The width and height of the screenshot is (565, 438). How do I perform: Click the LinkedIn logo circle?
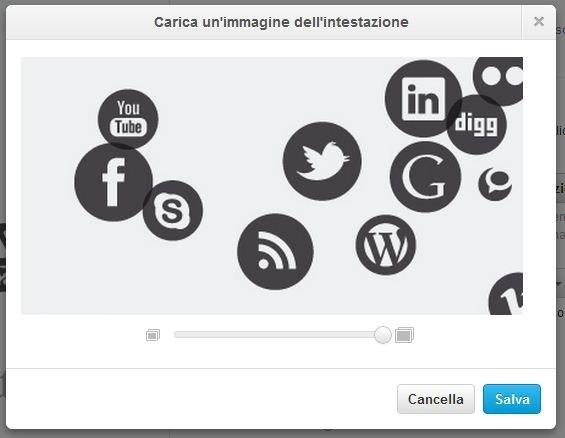point(423,98)
